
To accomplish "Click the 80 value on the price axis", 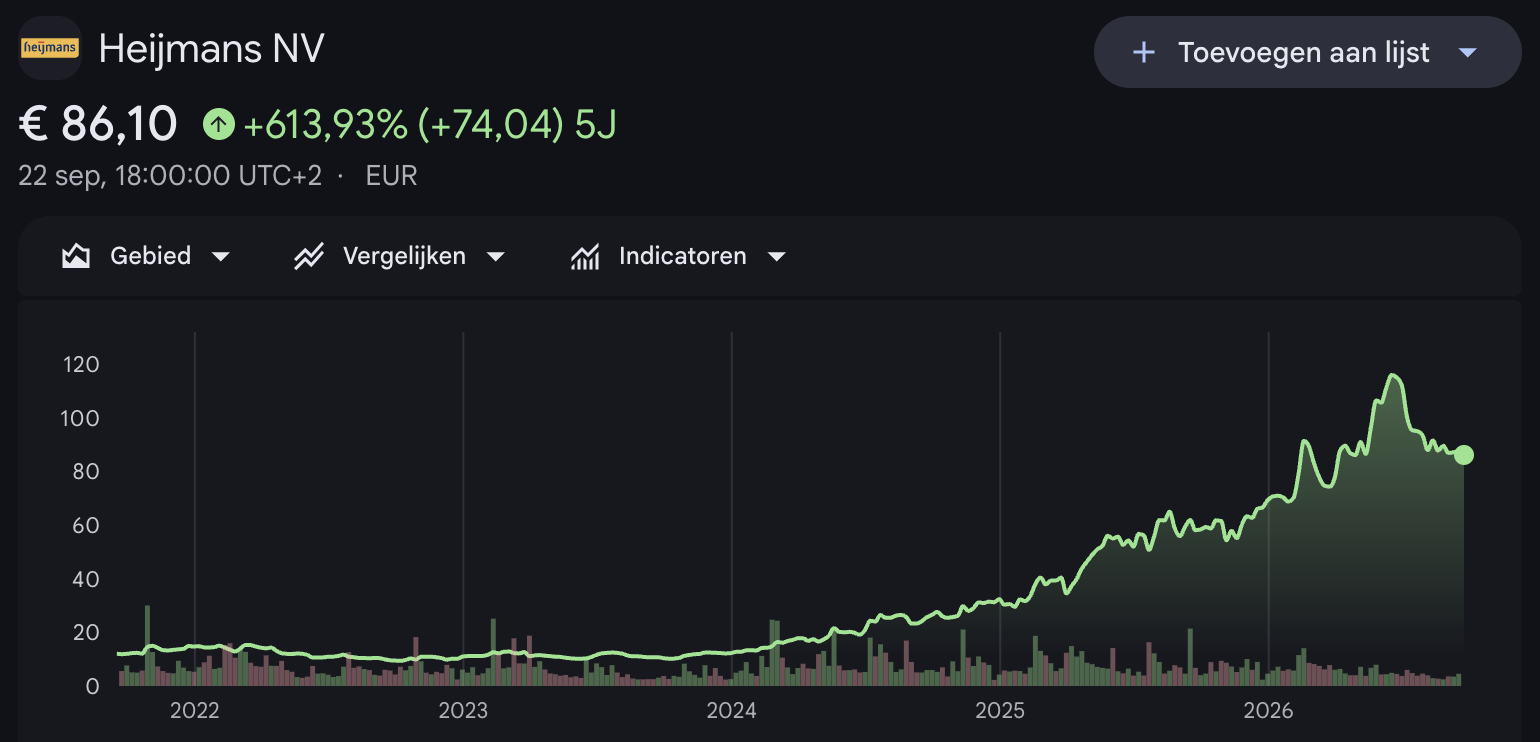I will click(x=86, y=472).
